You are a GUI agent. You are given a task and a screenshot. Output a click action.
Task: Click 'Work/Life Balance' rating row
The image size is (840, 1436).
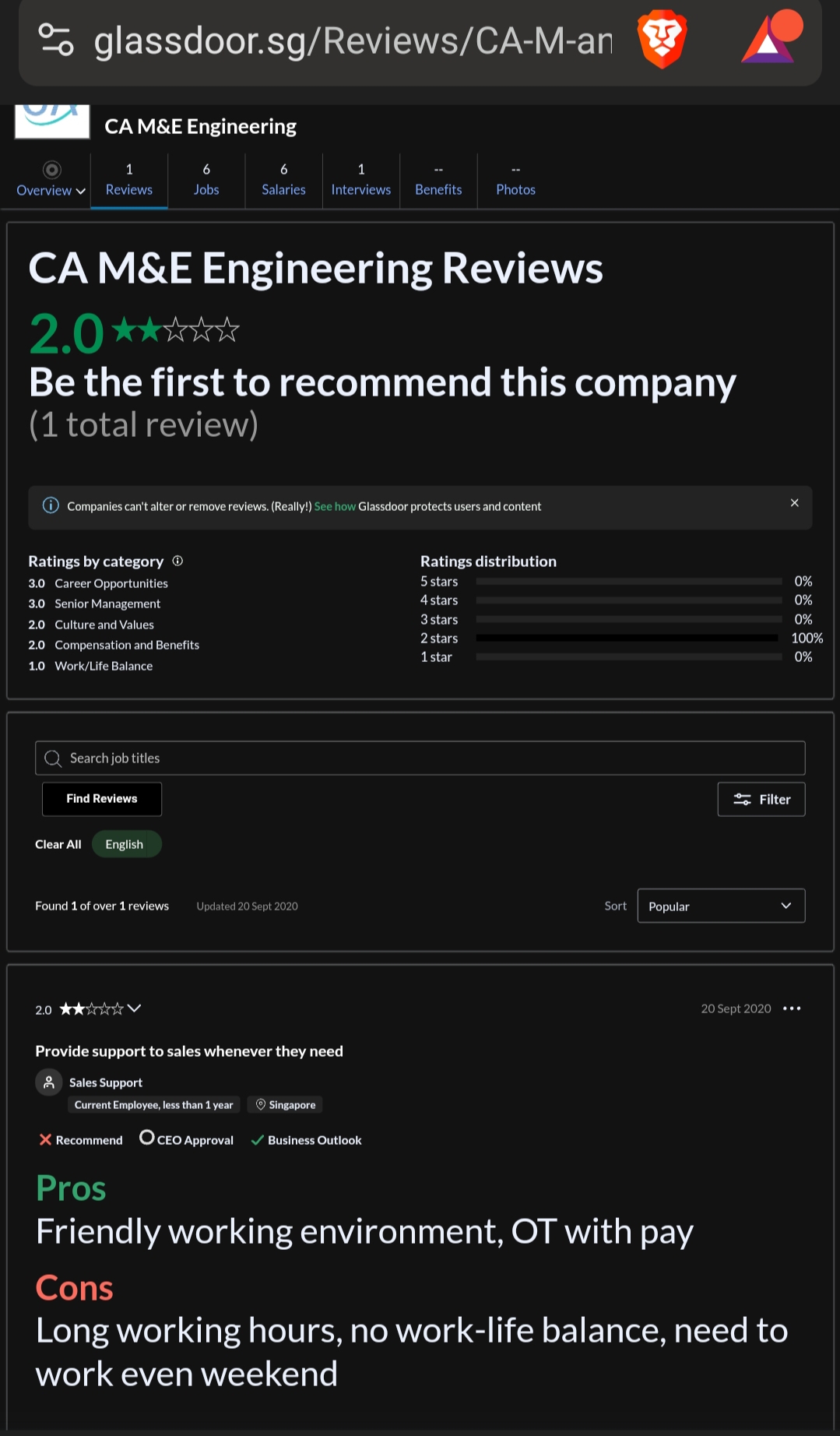click(x=90, y=666)
